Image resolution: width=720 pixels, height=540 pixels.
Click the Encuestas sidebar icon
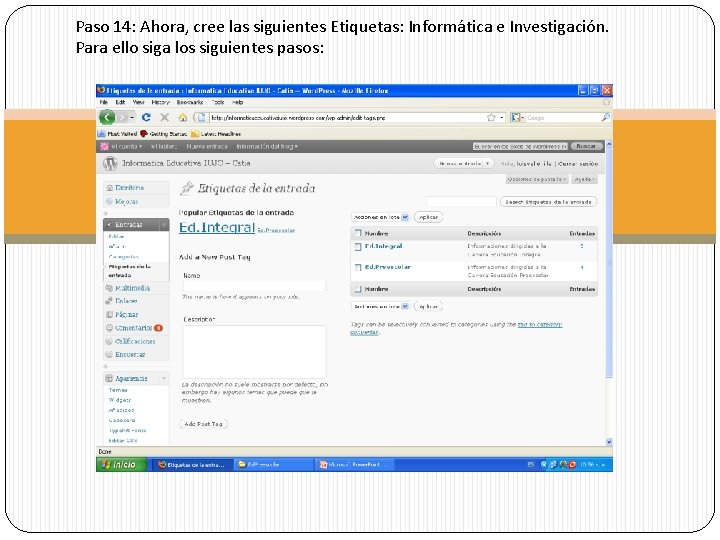pyautogui.click(x=109, y=354)
